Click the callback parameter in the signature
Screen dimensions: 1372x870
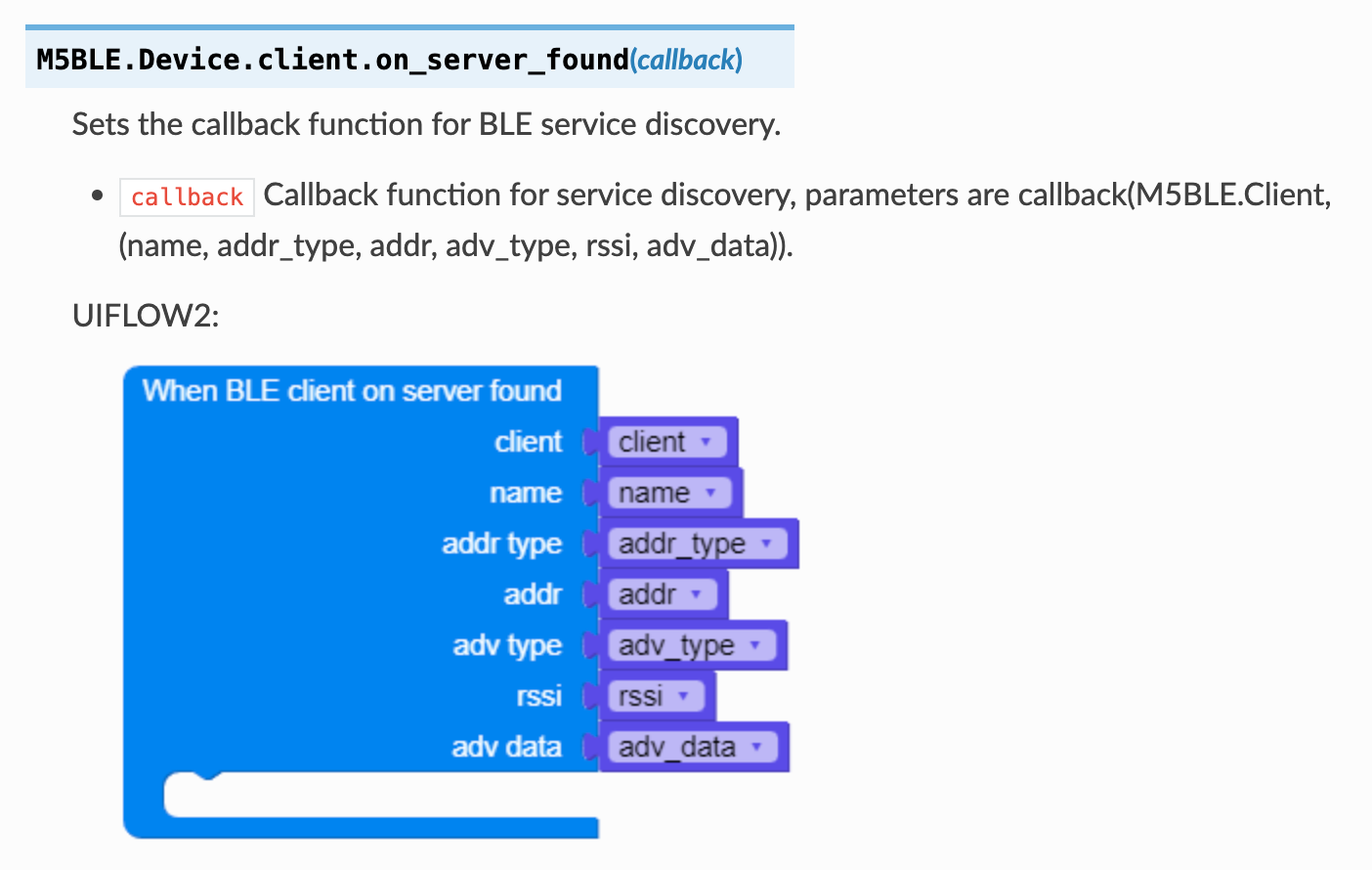coord(686,60)
